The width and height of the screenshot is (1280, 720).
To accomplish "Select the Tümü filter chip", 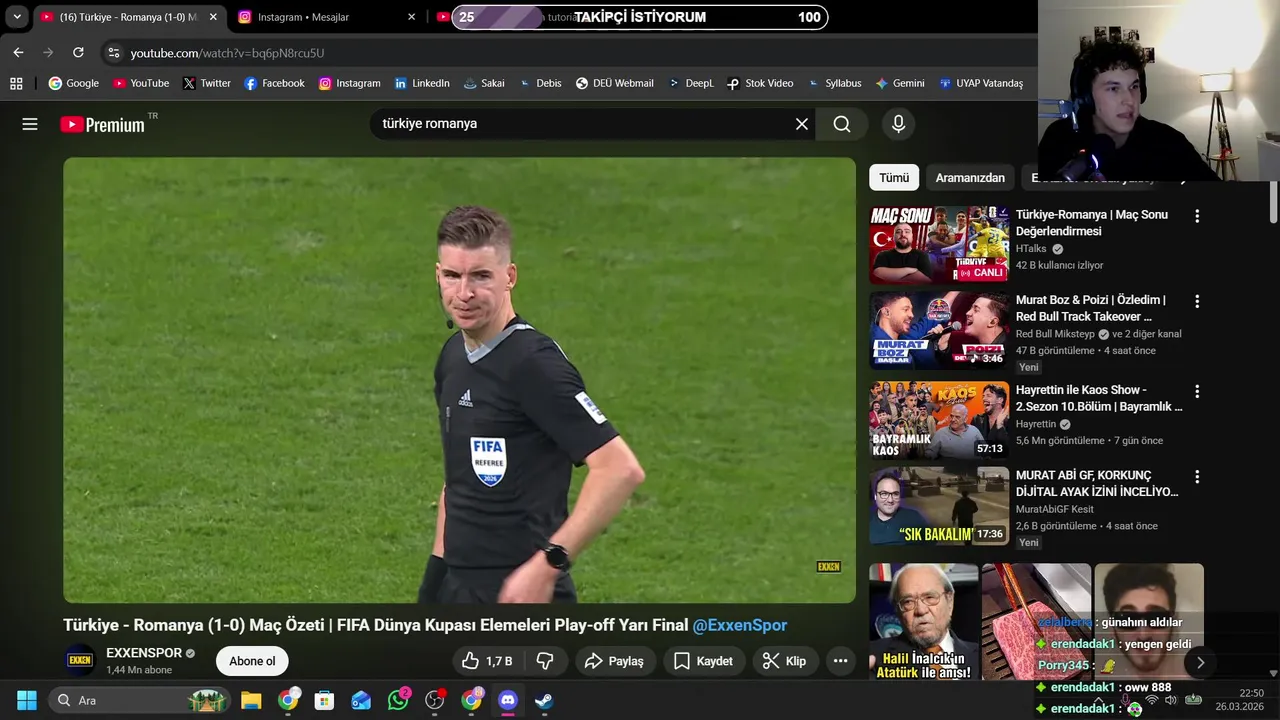I will pos(894,178).
